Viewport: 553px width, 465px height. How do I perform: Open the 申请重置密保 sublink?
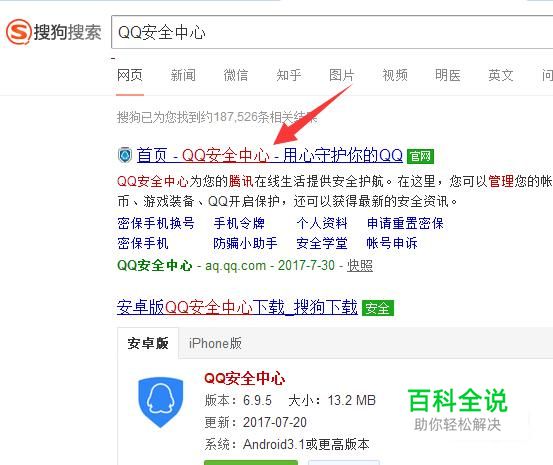(405, 223)
